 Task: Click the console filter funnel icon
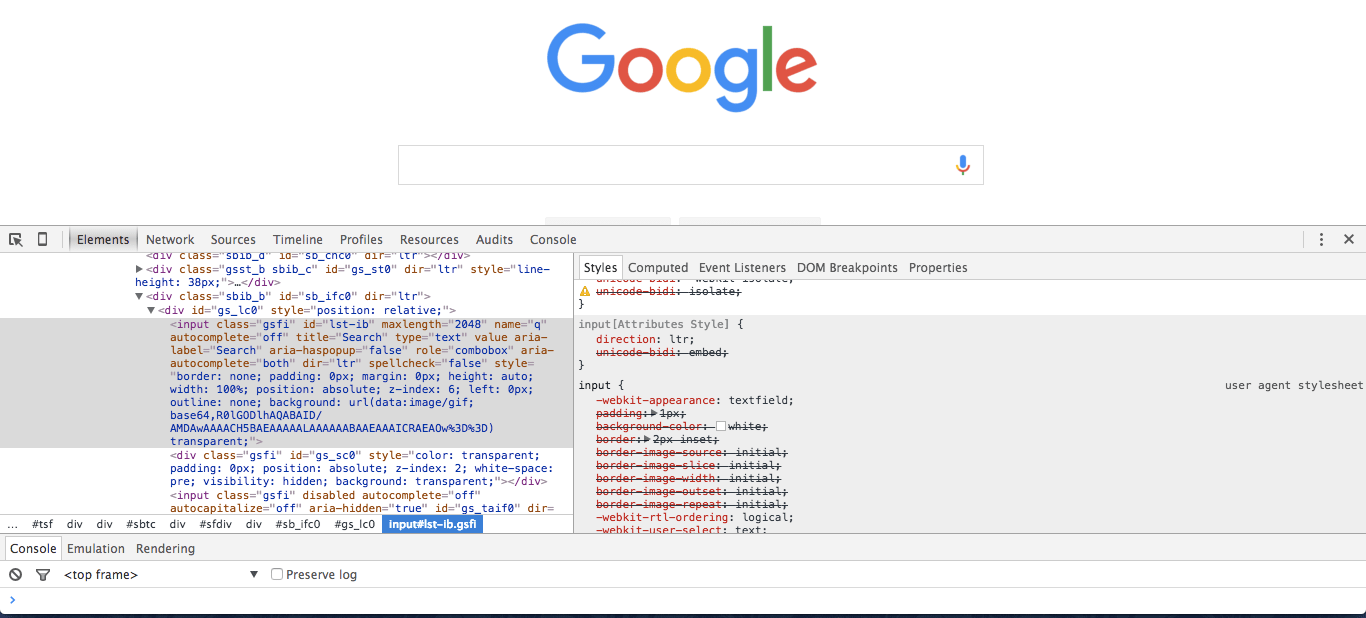[x=43, y=575]
